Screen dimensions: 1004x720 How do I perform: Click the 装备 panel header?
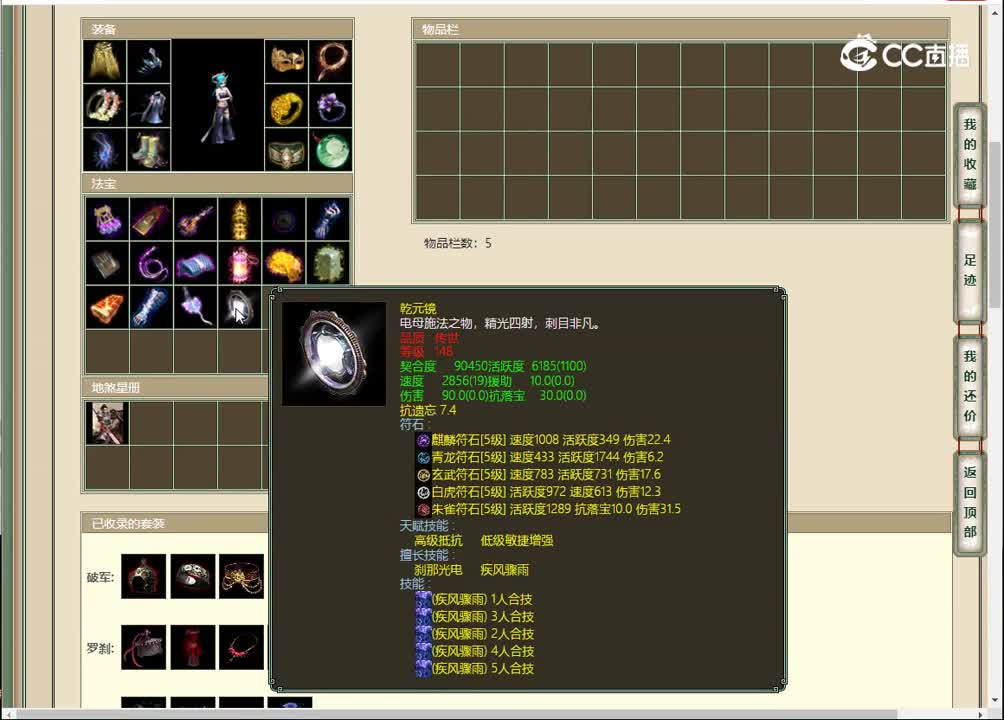[218, 29]
